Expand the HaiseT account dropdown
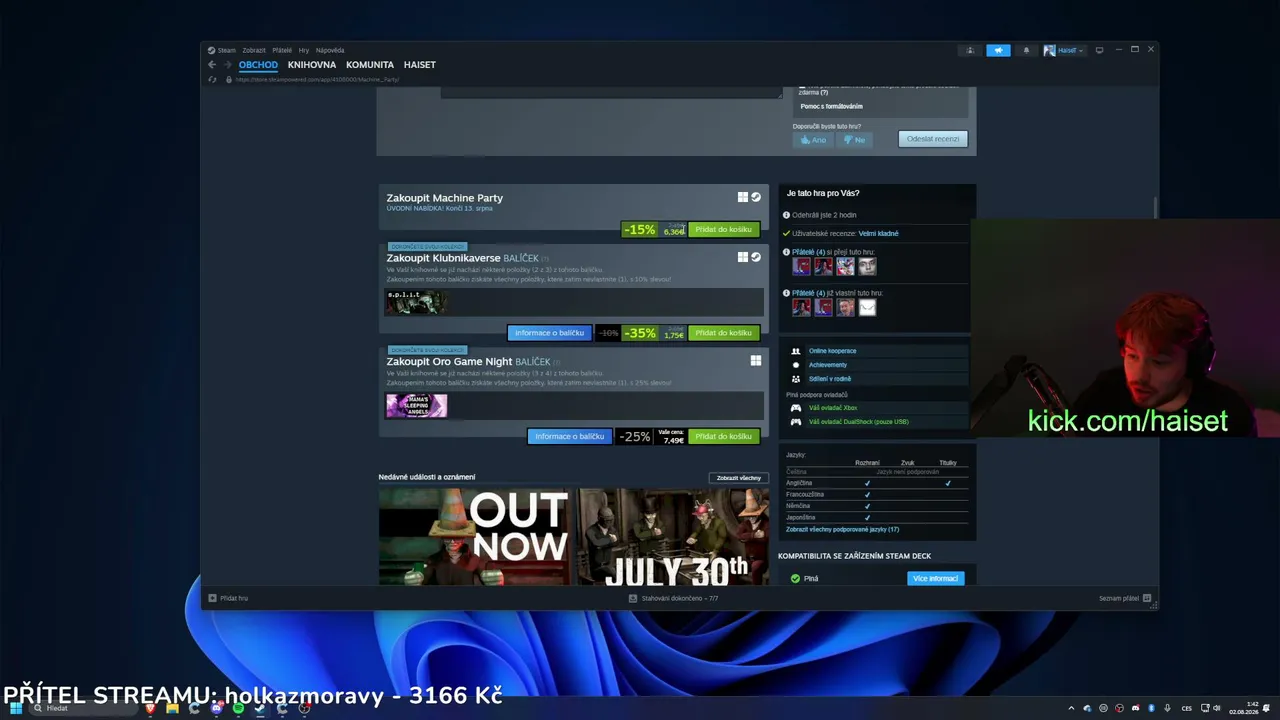 pos(1064,50)
